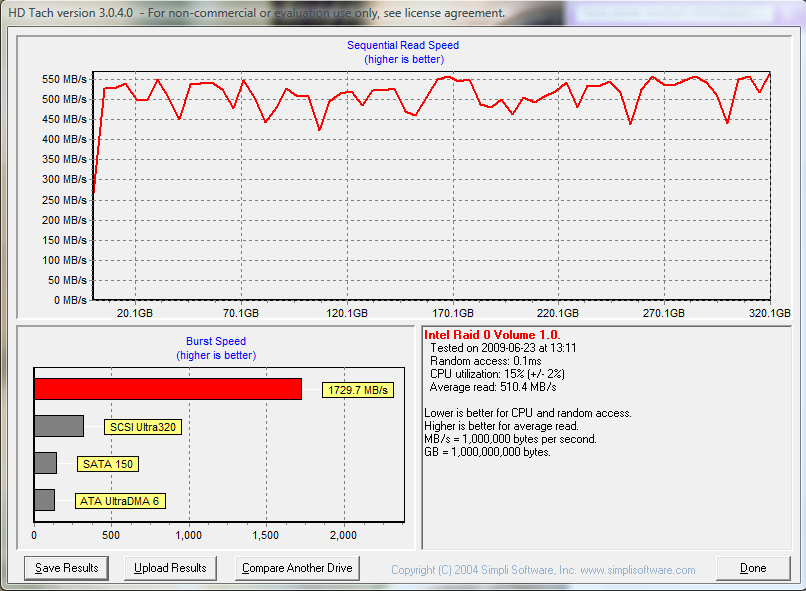Click the gray SCSI Ultra320 bar

pos(59,426)
